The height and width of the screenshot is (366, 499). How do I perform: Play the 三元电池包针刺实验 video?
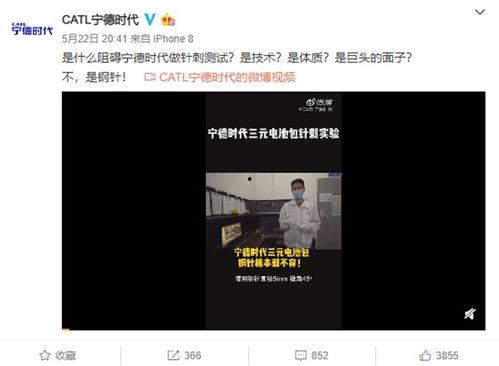point(273,211)
